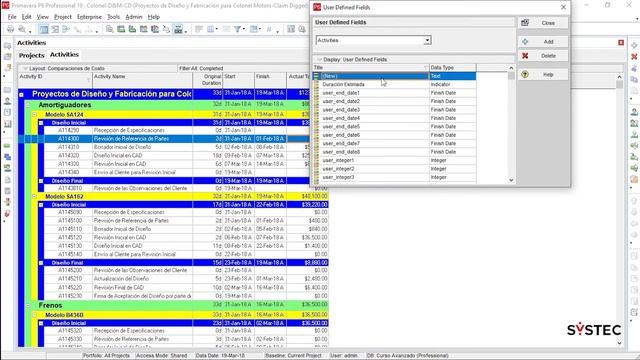640x360 pixels.
Task: Close User Defined Fields dialog with title X
Action: point(563,7)
